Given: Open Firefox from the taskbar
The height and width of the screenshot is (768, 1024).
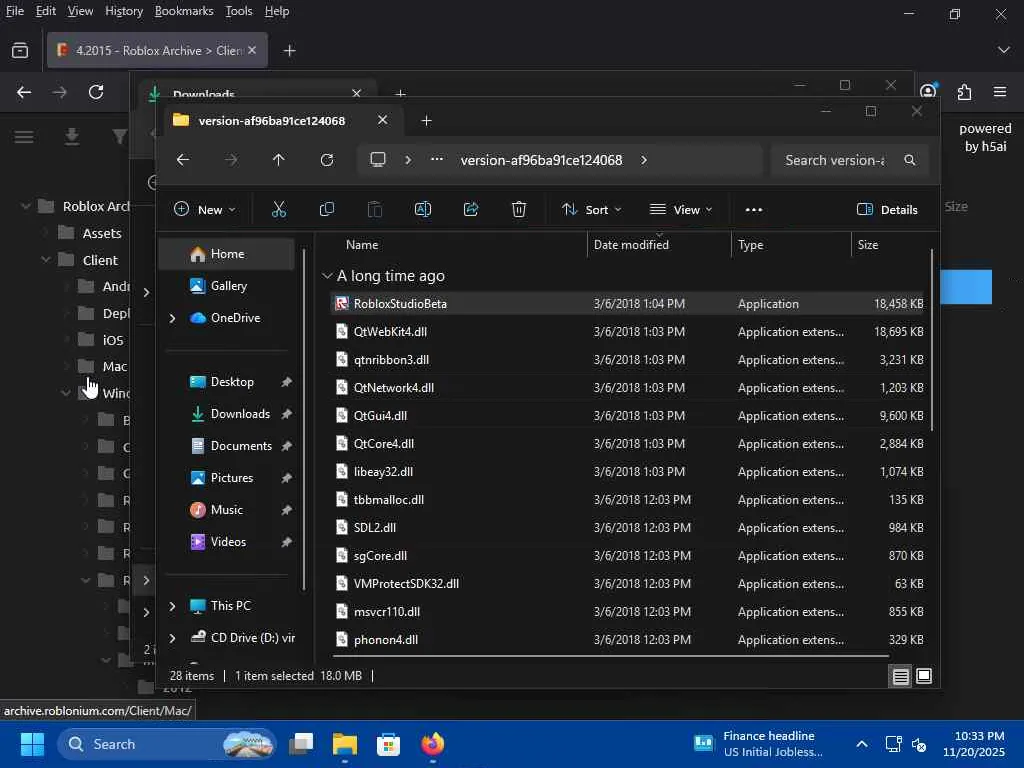Looking at the screenshot, I should [432, 744].
